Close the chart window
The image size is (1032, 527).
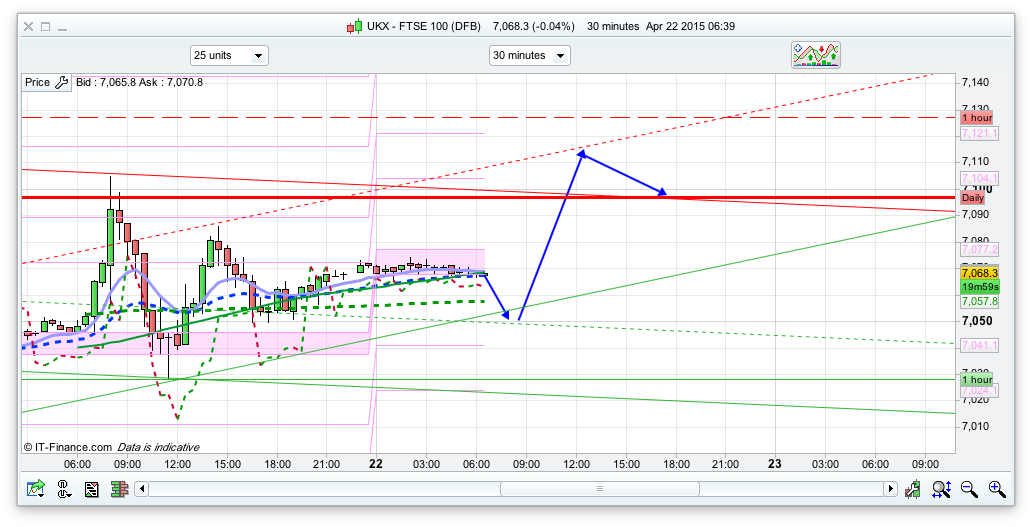click(x=29, y=26)
